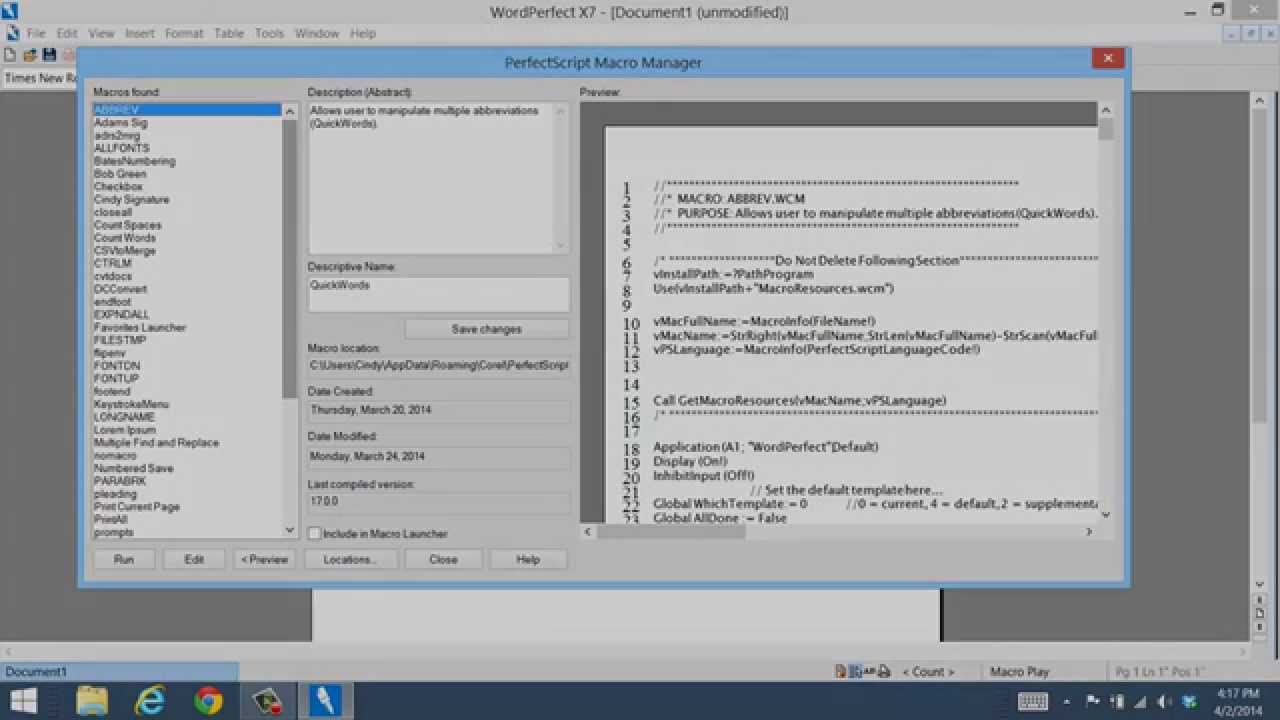Click the New document icon in WordPerfect toolbar
The image size is (1280, 720).
(10, 55)
